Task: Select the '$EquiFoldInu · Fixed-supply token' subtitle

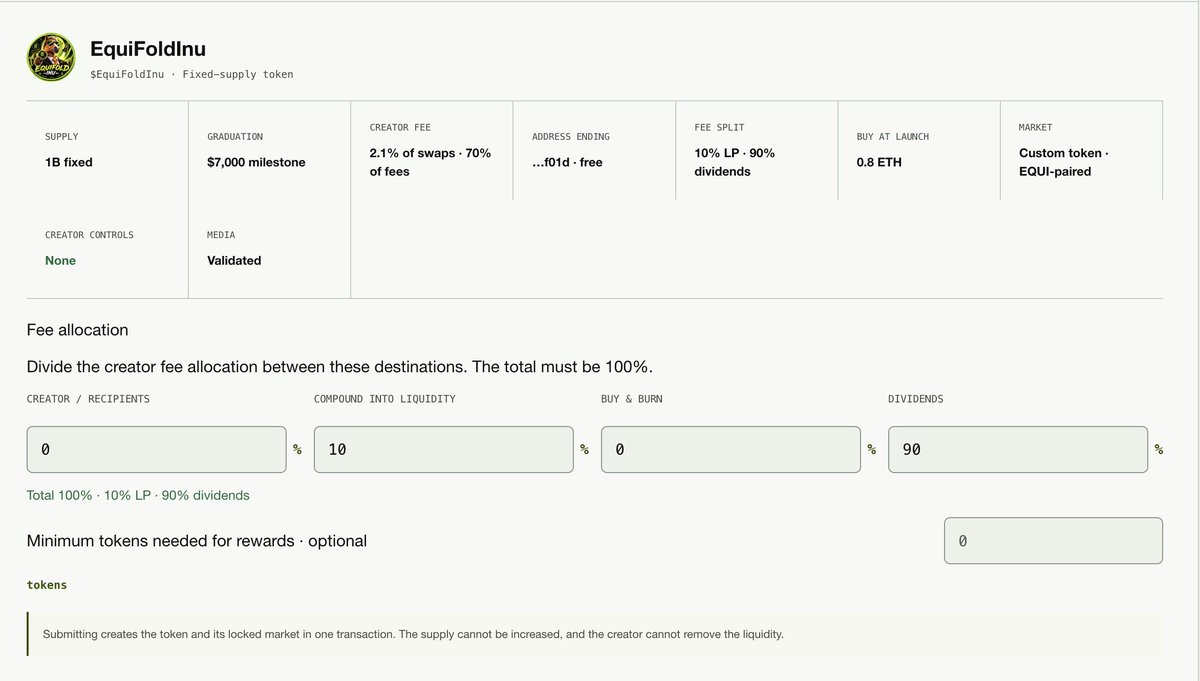Action: [x=192, y=74]
